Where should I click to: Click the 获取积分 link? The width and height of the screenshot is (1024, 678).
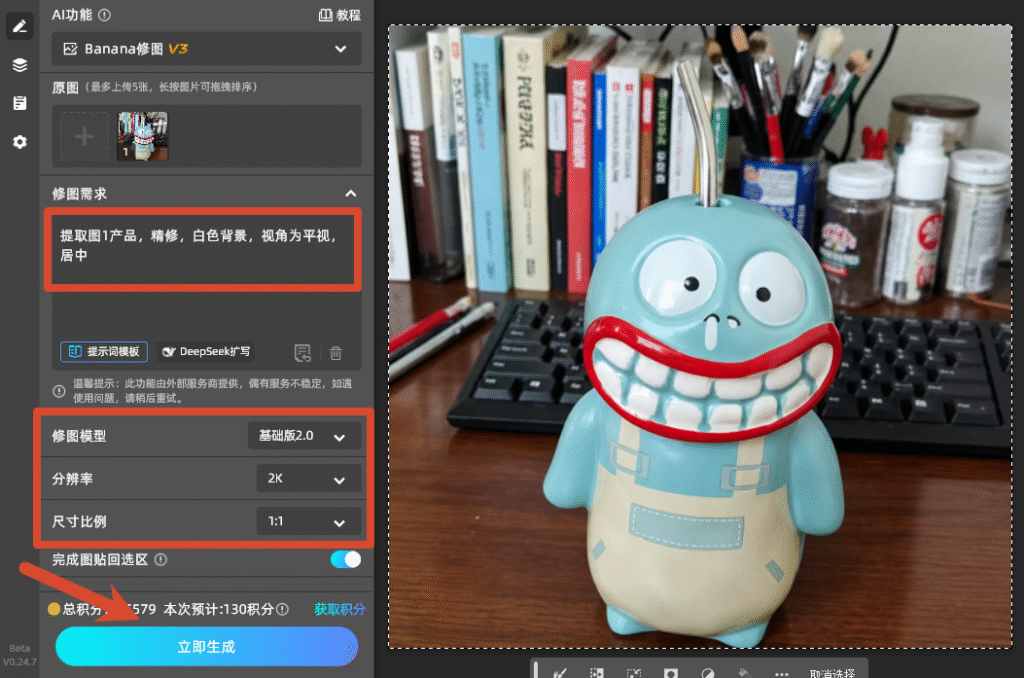(x=340, y=609)
